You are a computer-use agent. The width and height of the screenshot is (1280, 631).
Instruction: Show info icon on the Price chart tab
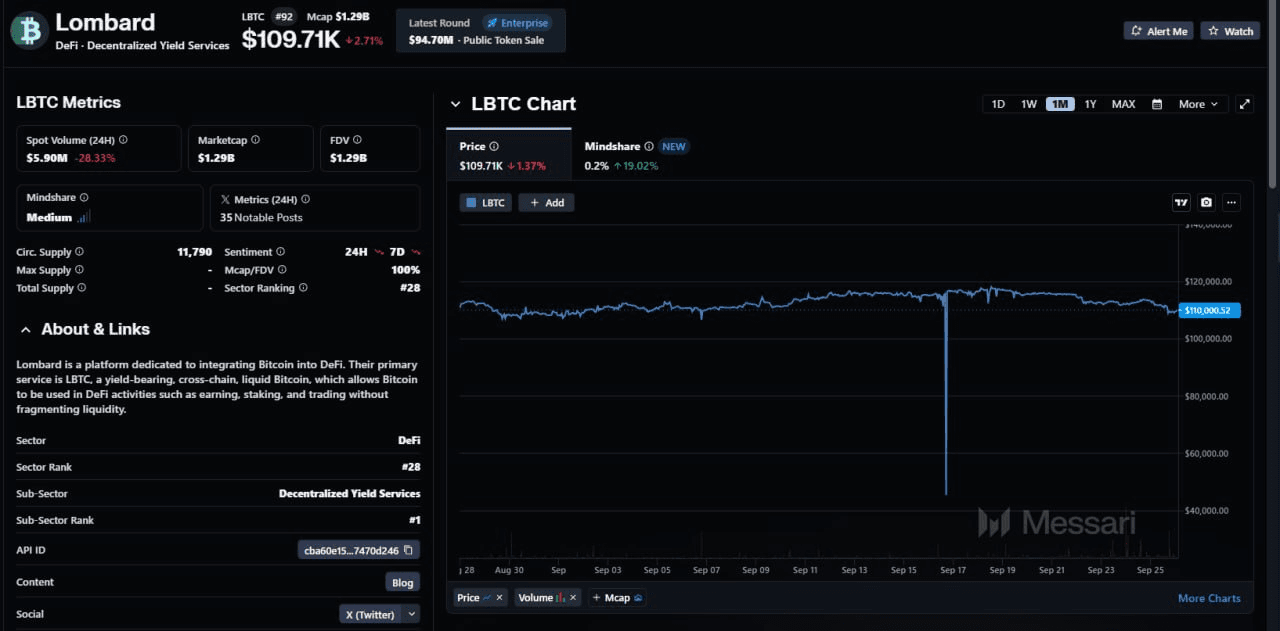click(x=494, y=147)
